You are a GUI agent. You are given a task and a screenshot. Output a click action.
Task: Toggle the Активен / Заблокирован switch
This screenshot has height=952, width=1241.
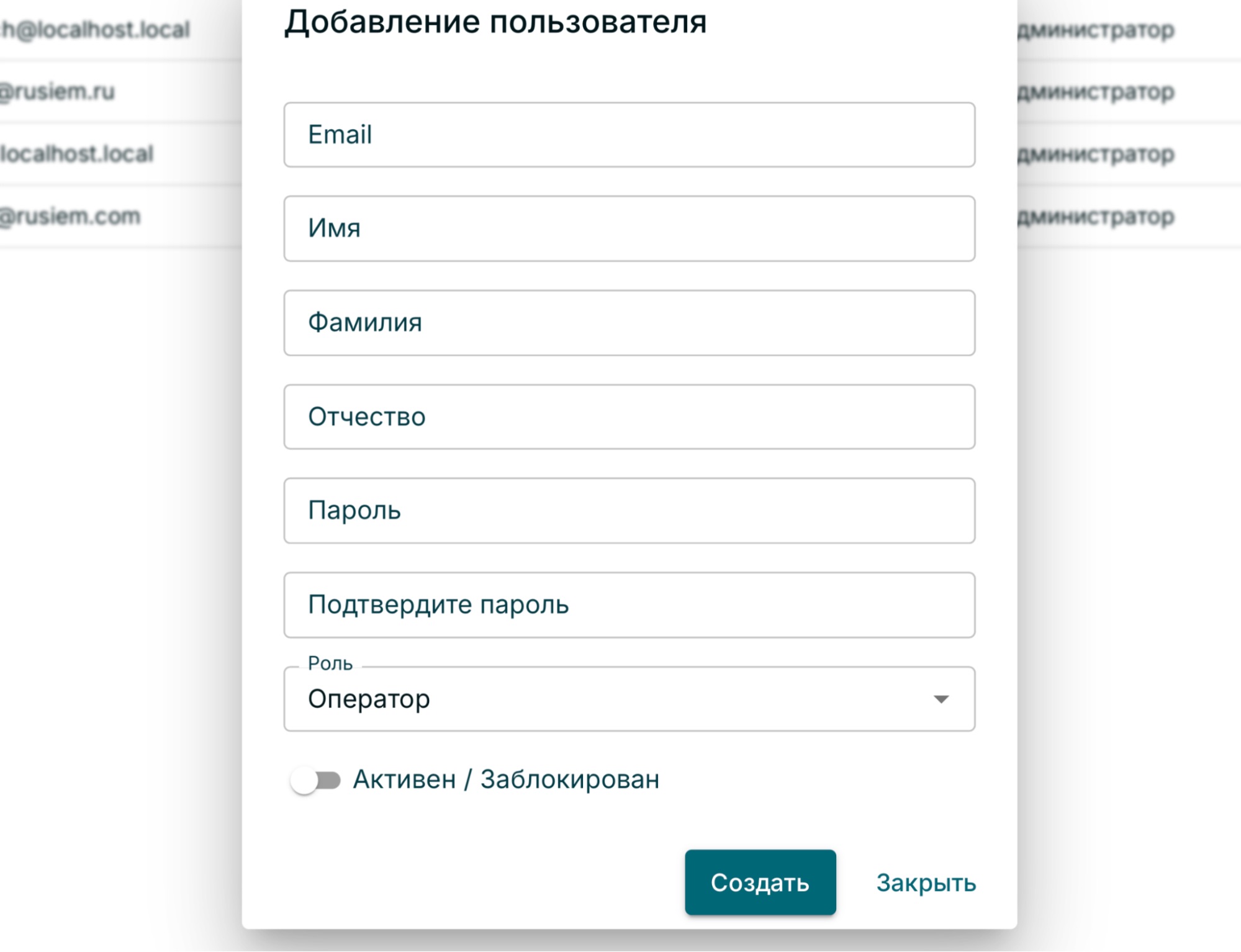(x=315, y=780)
